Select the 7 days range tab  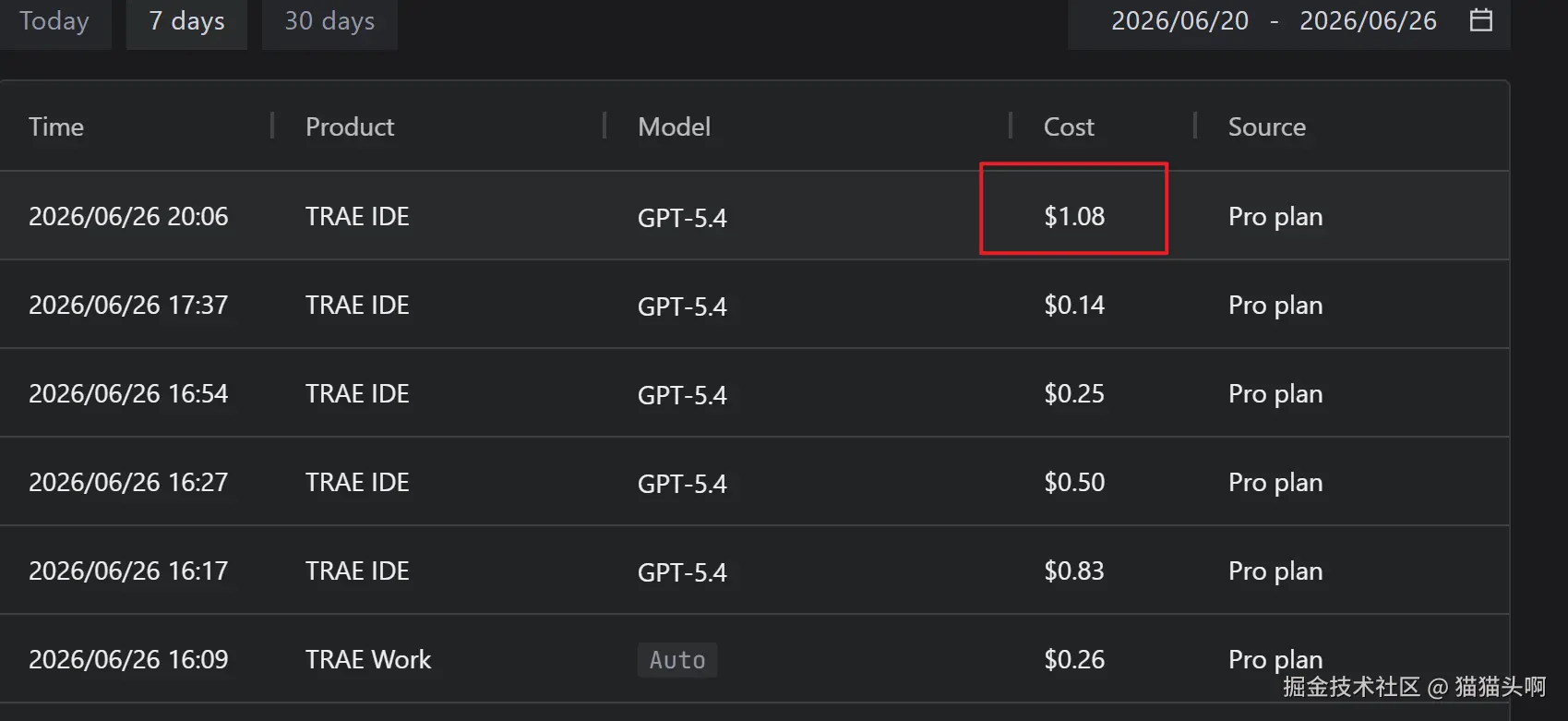tap(186, 21)
